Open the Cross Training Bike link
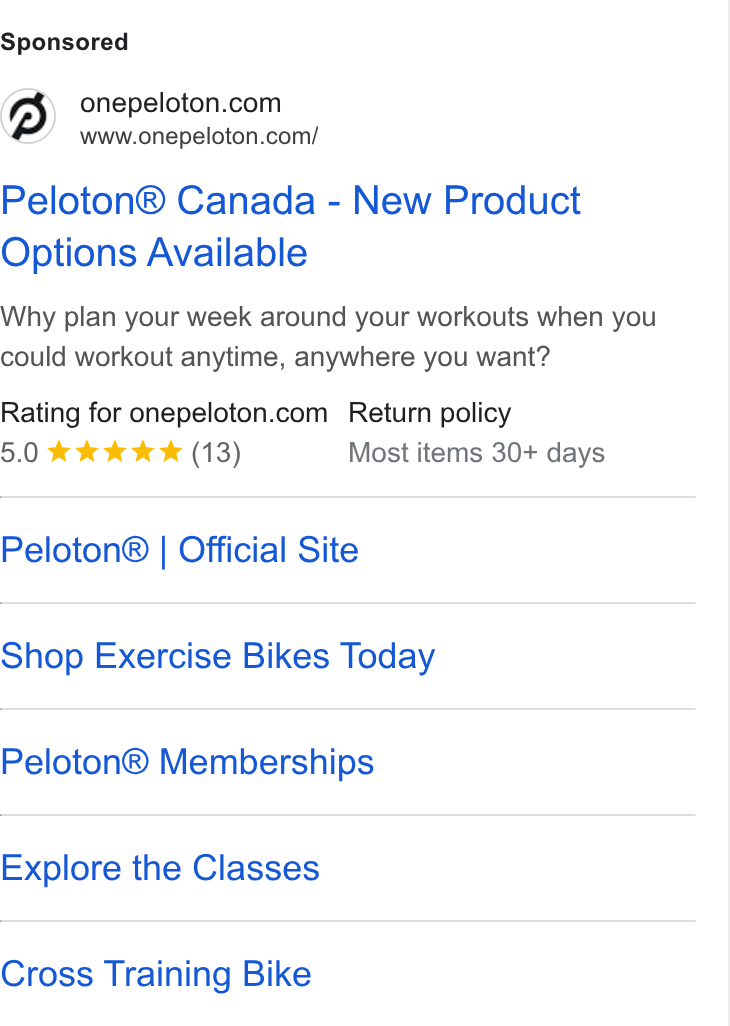Viewport: 730px width, 1026px height. 156,974
